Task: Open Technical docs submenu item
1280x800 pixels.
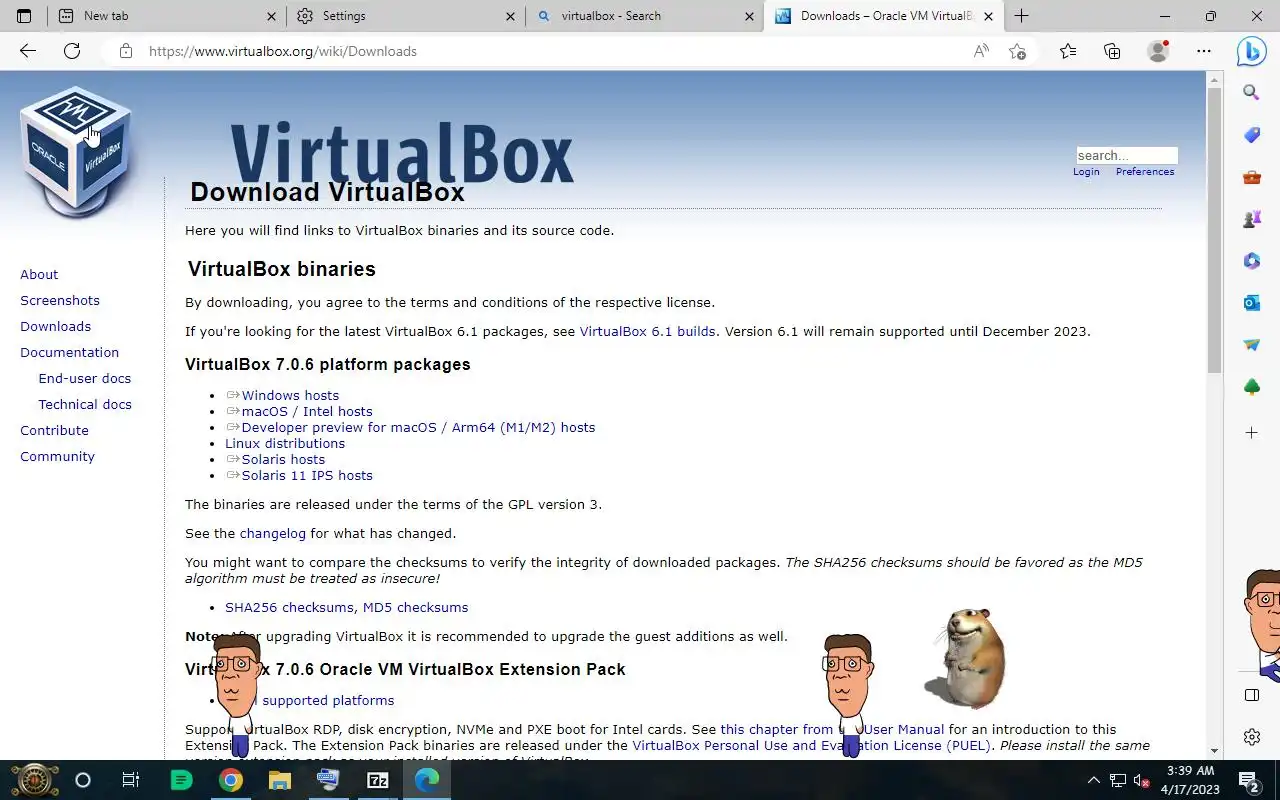Action: 85,404
